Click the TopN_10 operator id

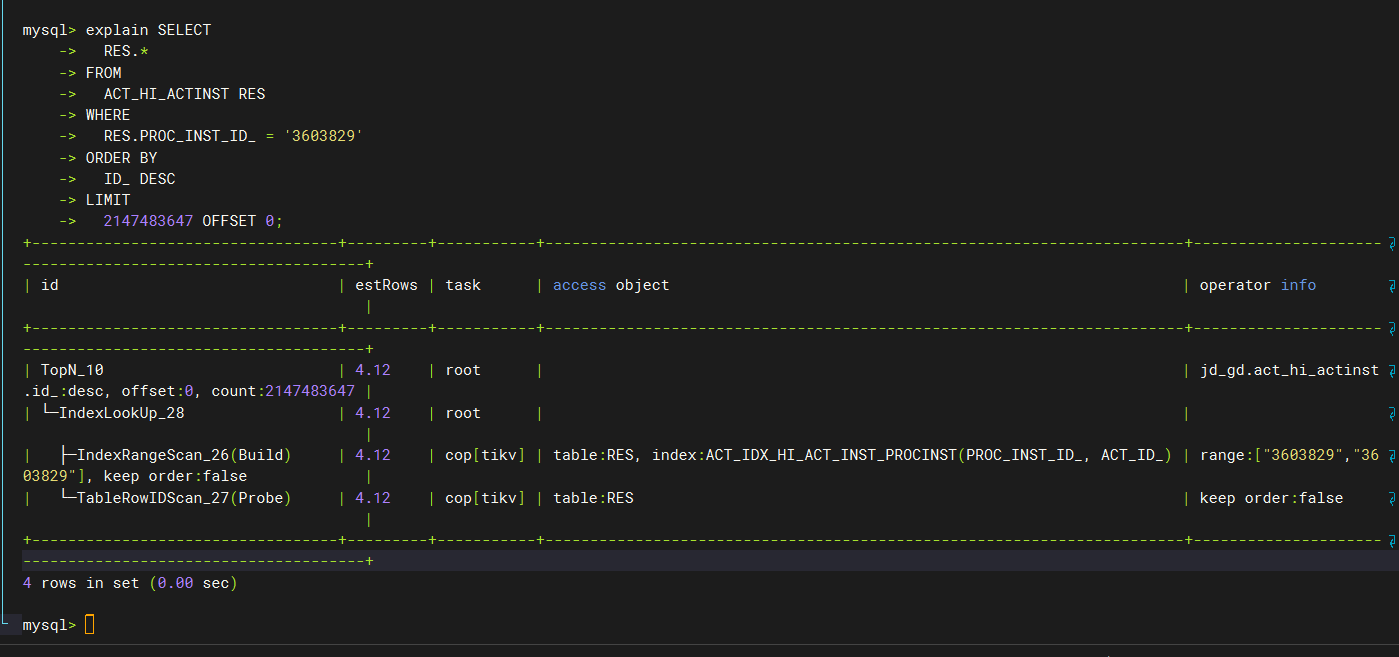point(72,370)
